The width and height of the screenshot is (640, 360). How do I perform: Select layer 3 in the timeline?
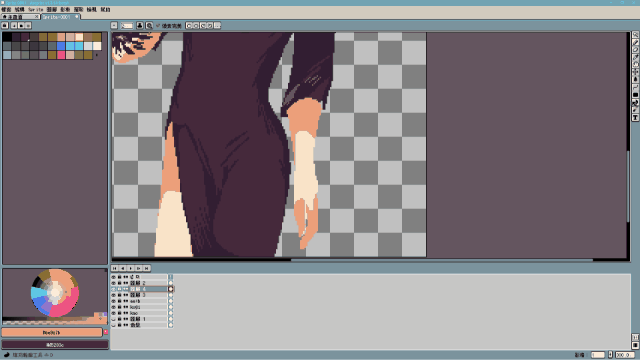[x=148, y=295]
